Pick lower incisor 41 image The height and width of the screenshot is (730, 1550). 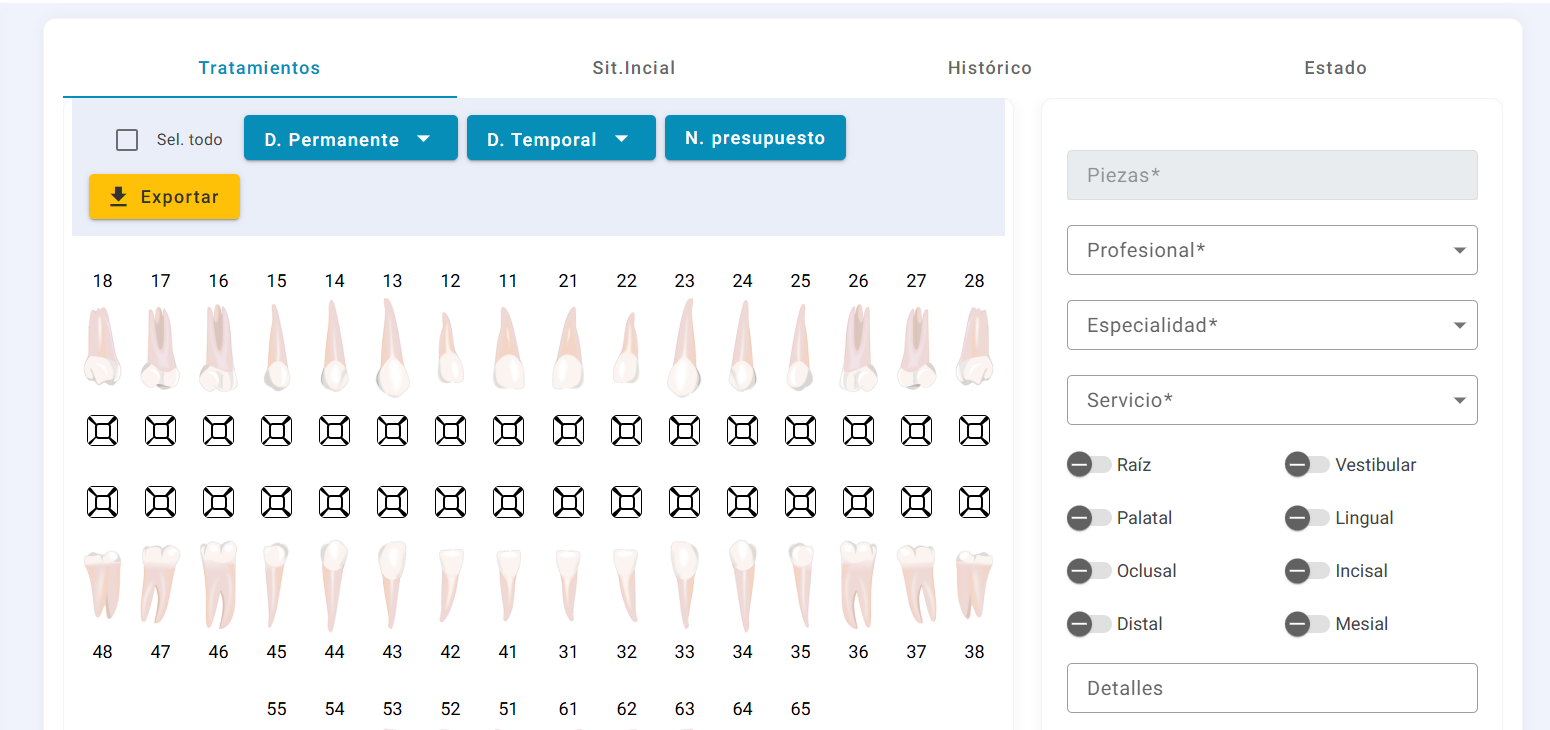(x=509, y=585)
